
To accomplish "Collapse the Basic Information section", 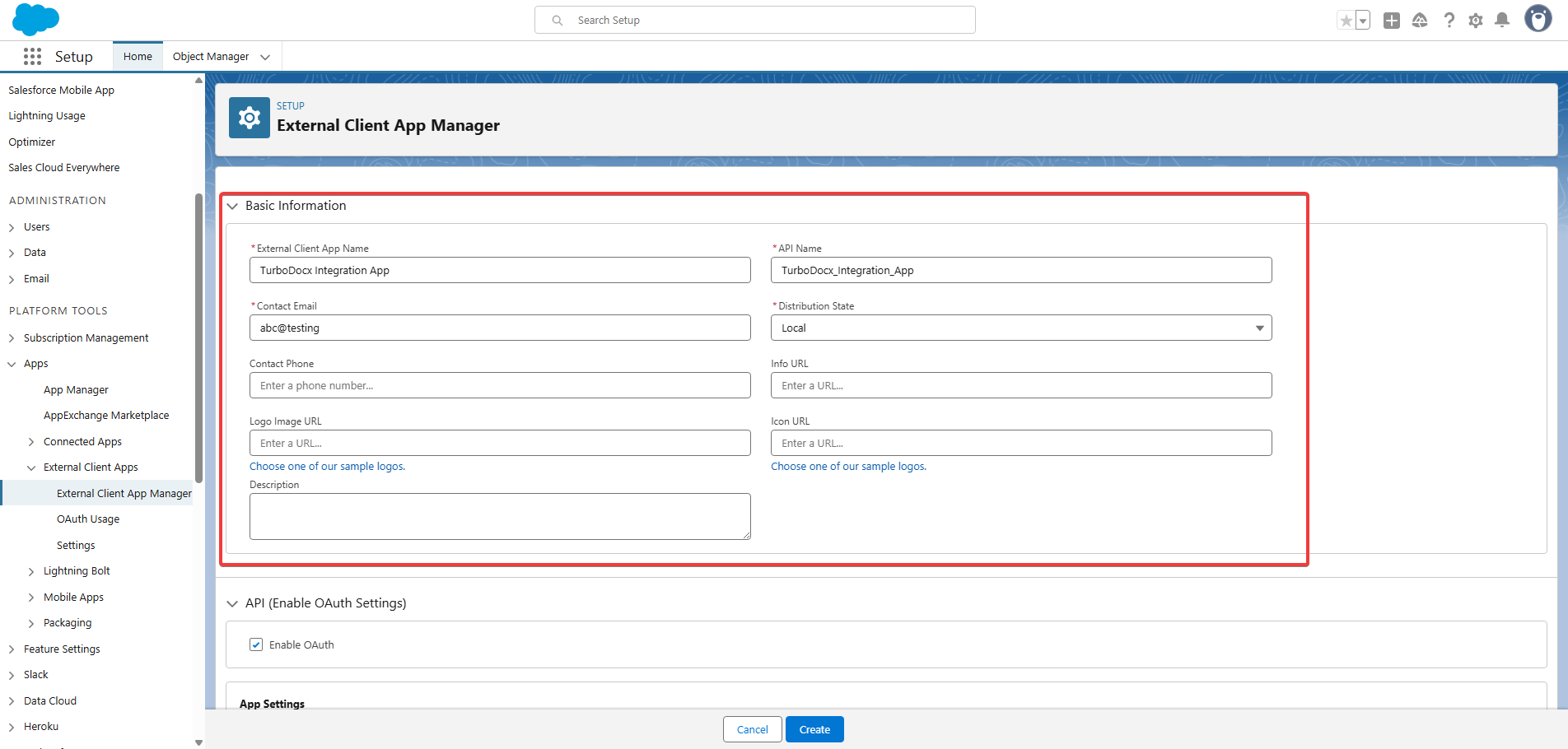I will (233, 206).
